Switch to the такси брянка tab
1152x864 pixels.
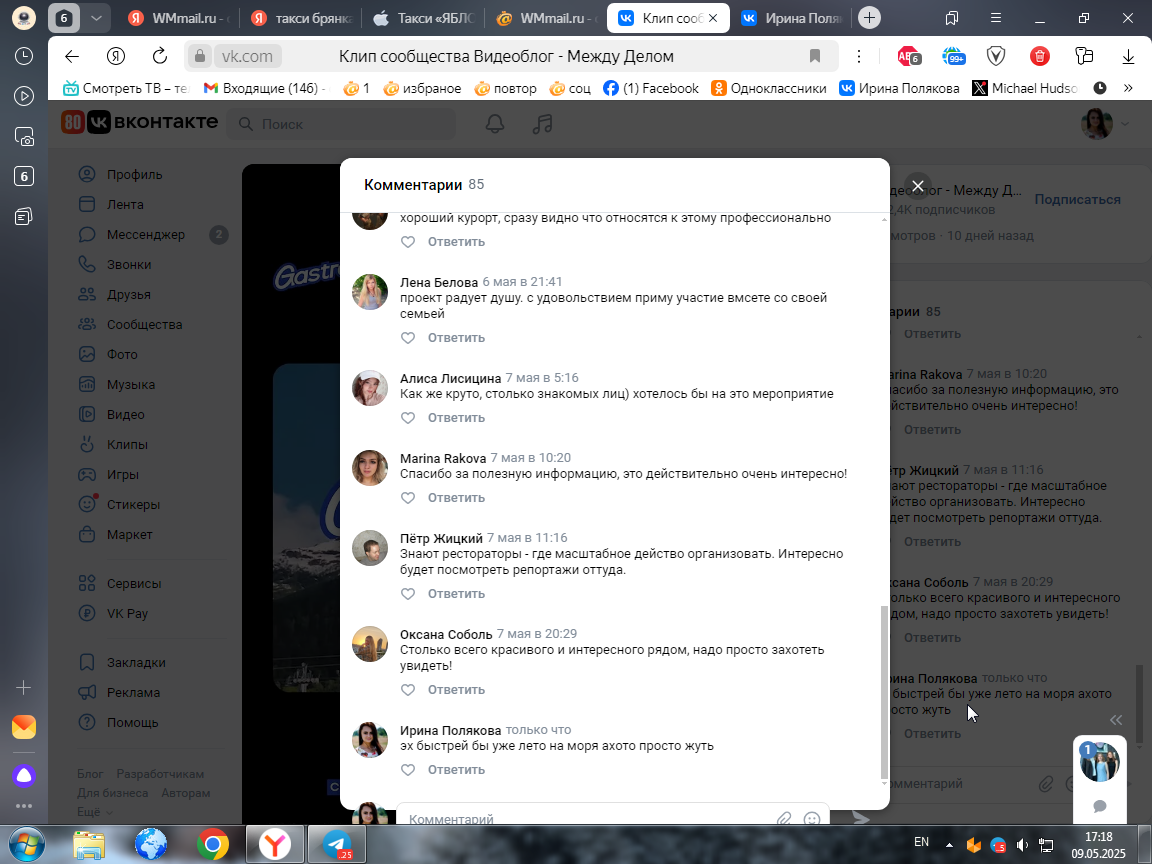[x=303, y=18]
